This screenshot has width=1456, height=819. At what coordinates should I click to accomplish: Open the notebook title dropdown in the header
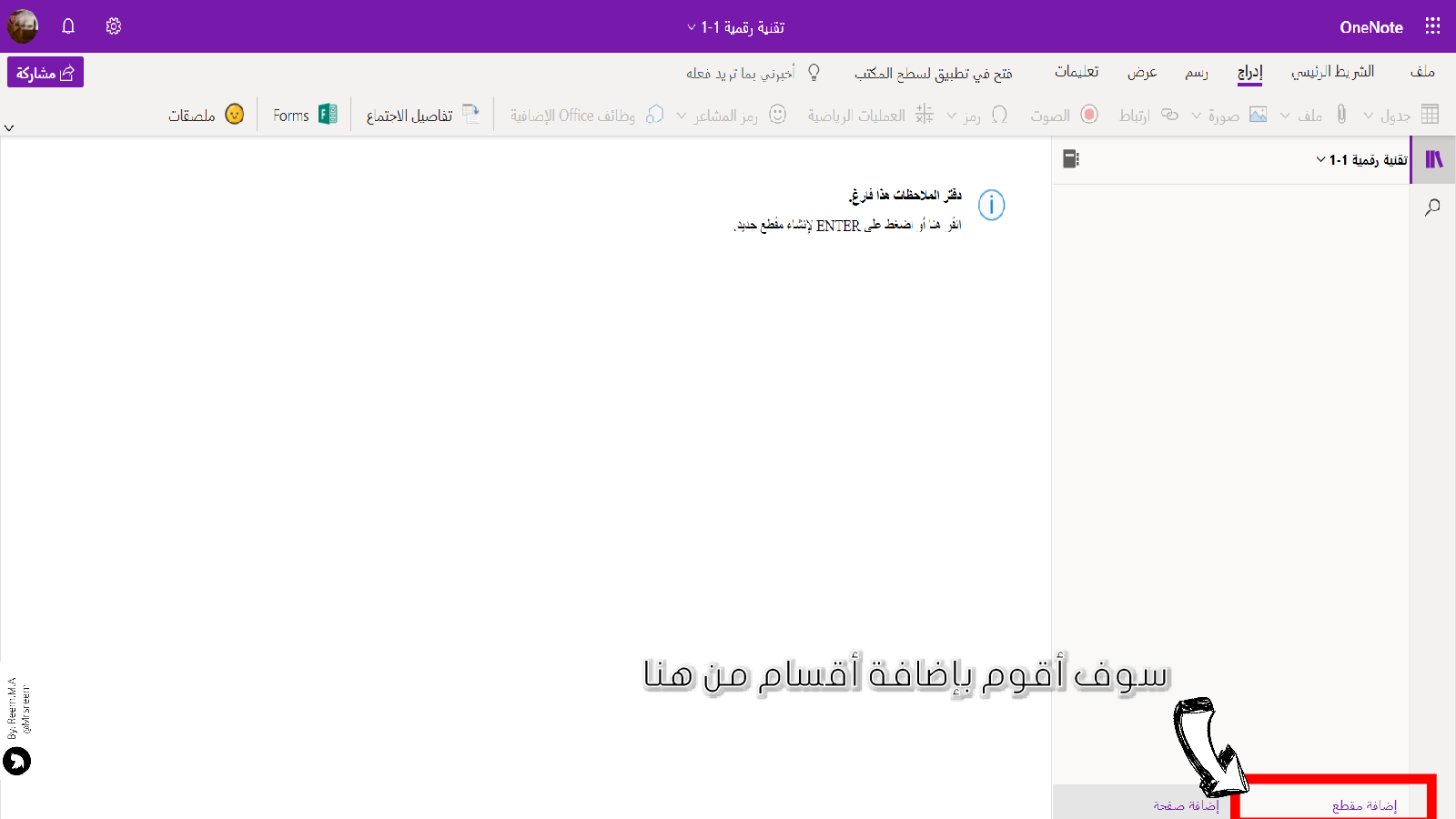point(735,27)
